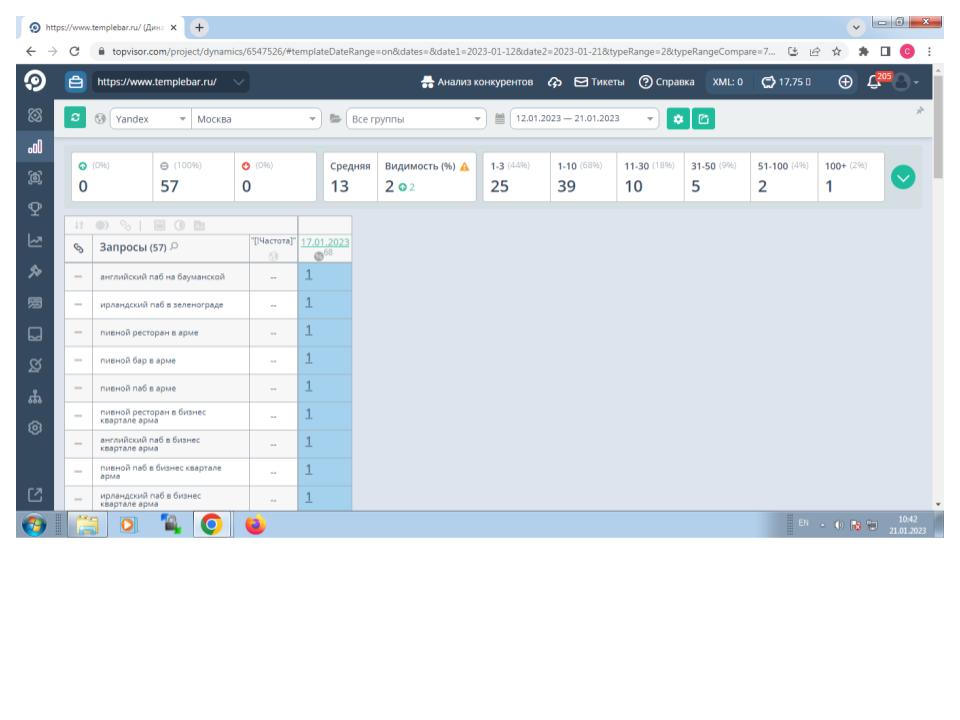Screen dimensions: 960x720
Task: Click the topvisor.com address bar
Action: coord(443,51)
